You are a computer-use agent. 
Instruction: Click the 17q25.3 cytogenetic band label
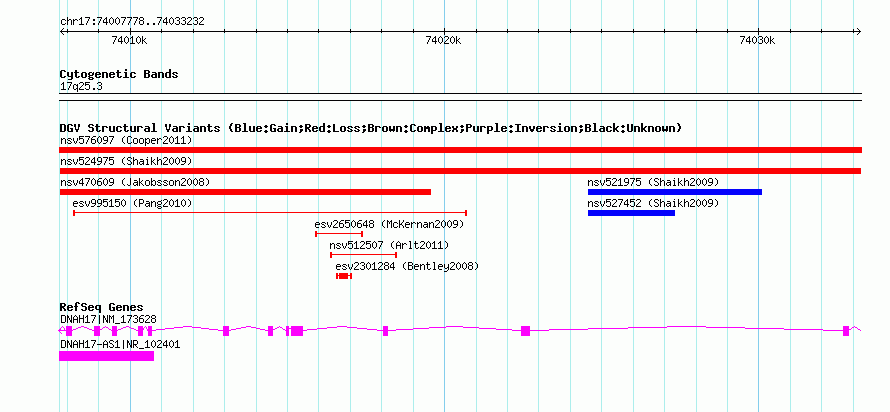point(81,87)
